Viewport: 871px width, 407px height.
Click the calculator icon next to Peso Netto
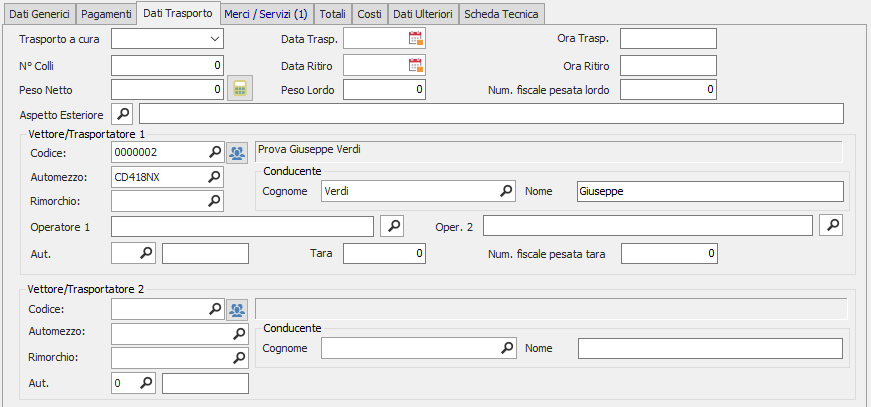tap(240, 90)
